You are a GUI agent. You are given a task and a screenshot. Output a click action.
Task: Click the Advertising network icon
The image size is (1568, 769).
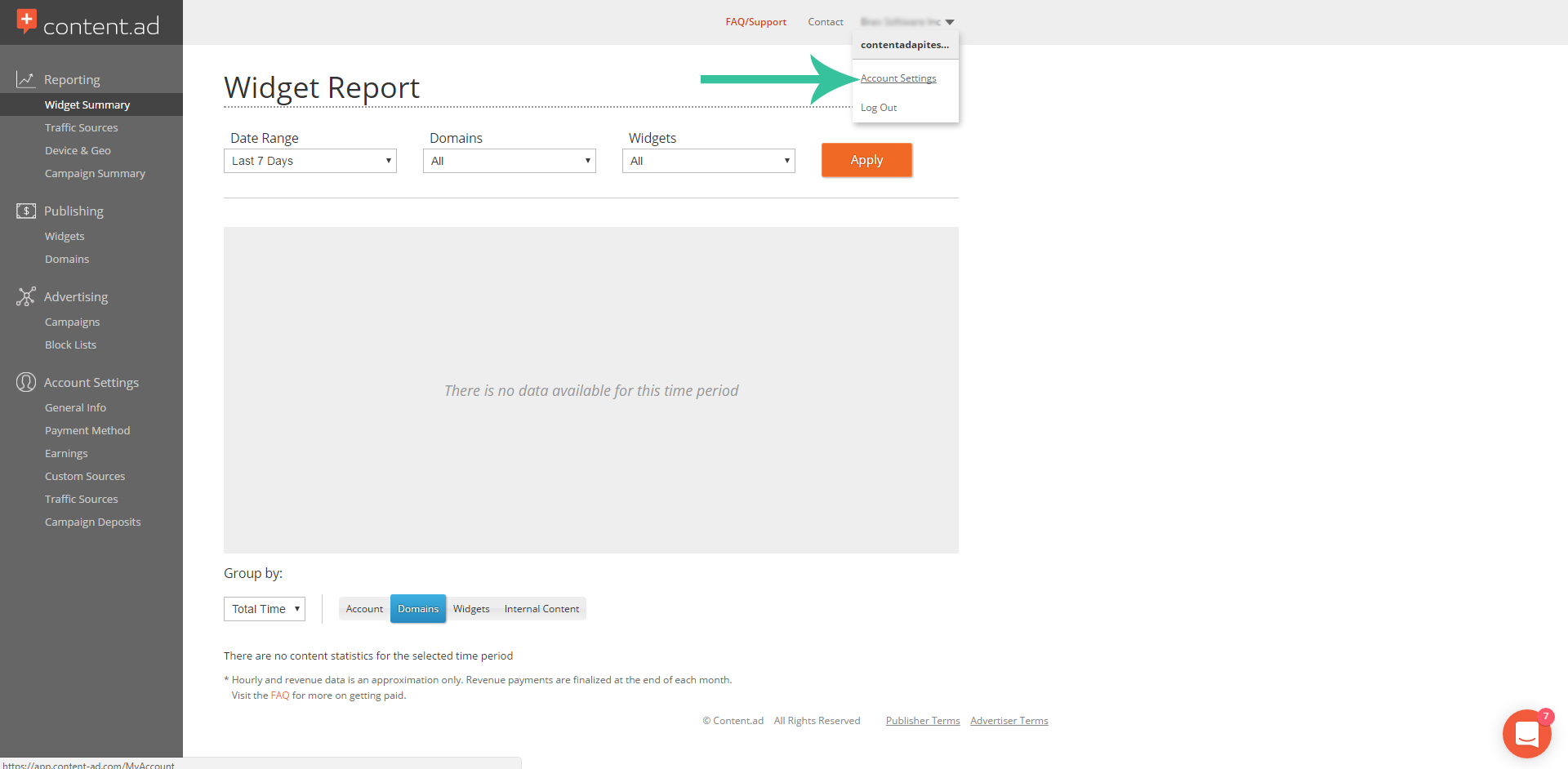click(x=25, y=296)
